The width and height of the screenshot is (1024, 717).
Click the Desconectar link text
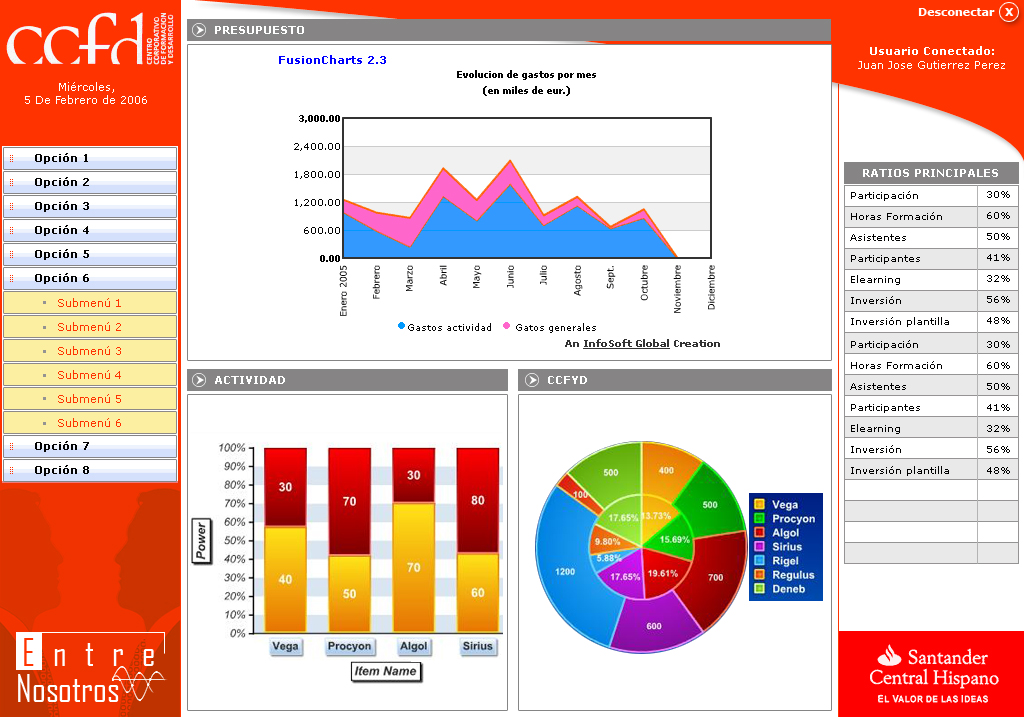pyautogui.click(x=956, y=12)
